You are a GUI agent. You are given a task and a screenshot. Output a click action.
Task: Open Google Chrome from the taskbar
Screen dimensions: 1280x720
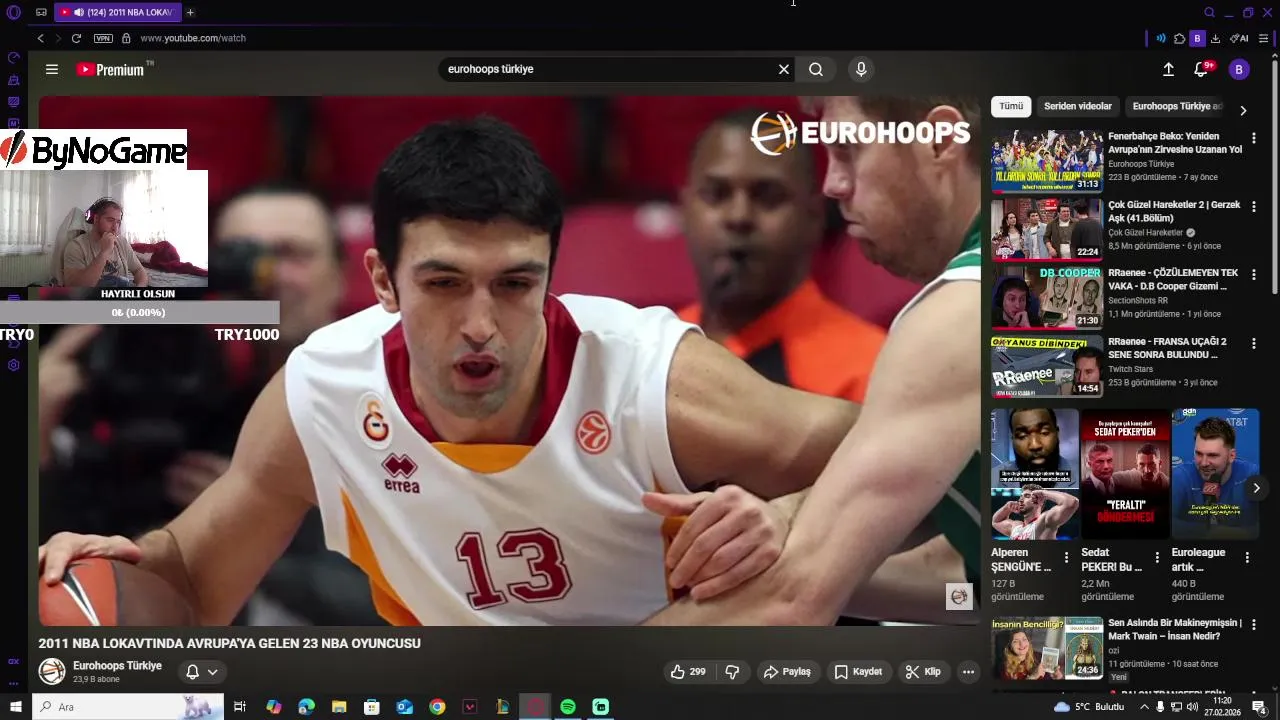437,707
